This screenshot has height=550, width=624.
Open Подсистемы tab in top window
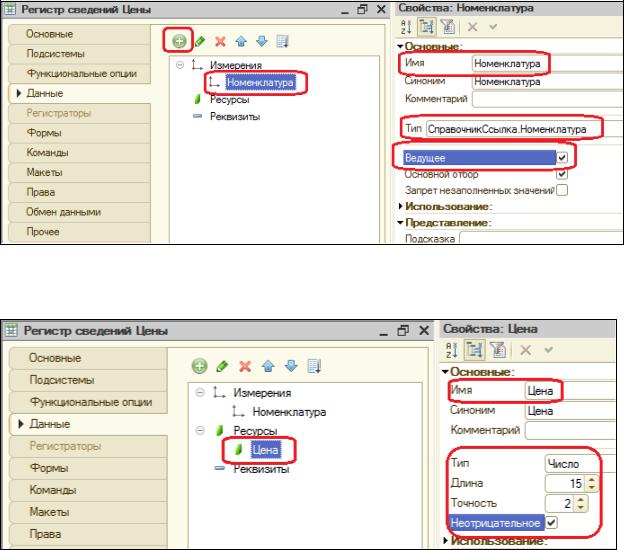(x=80, y=54)
